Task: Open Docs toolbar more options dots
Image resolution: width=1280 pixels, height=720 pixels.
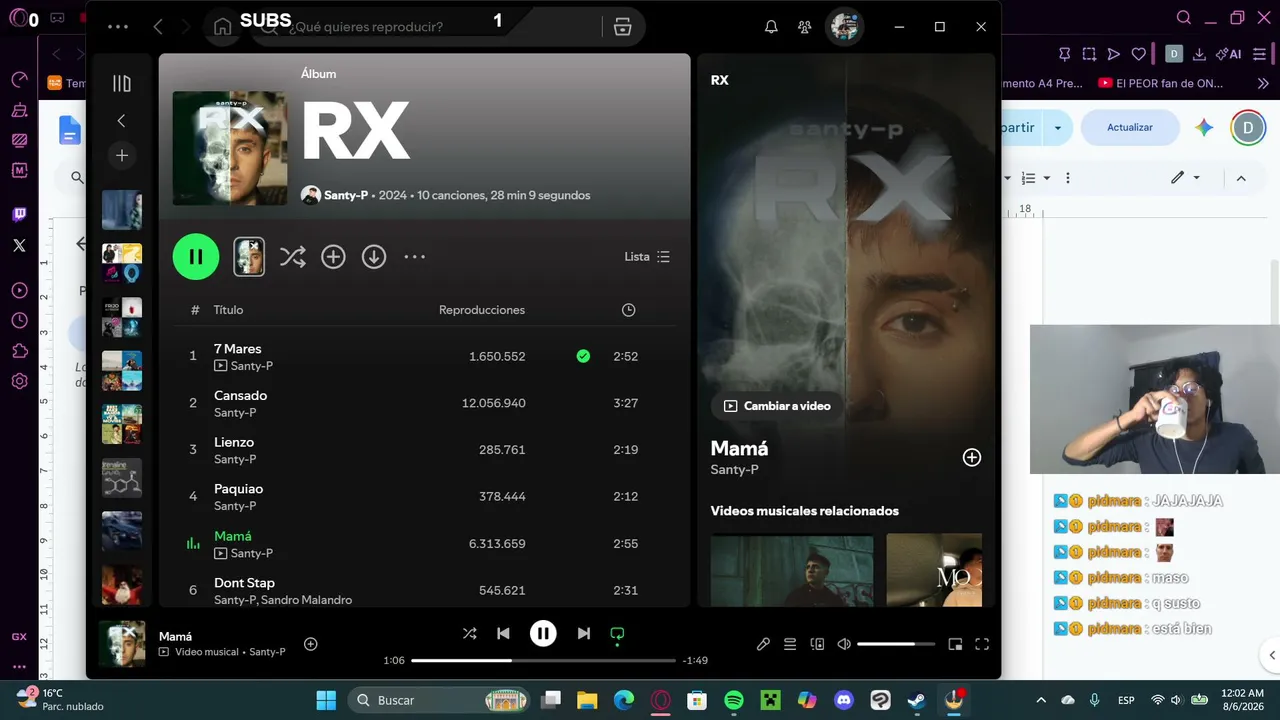Action: click(x=1068, y=178)
